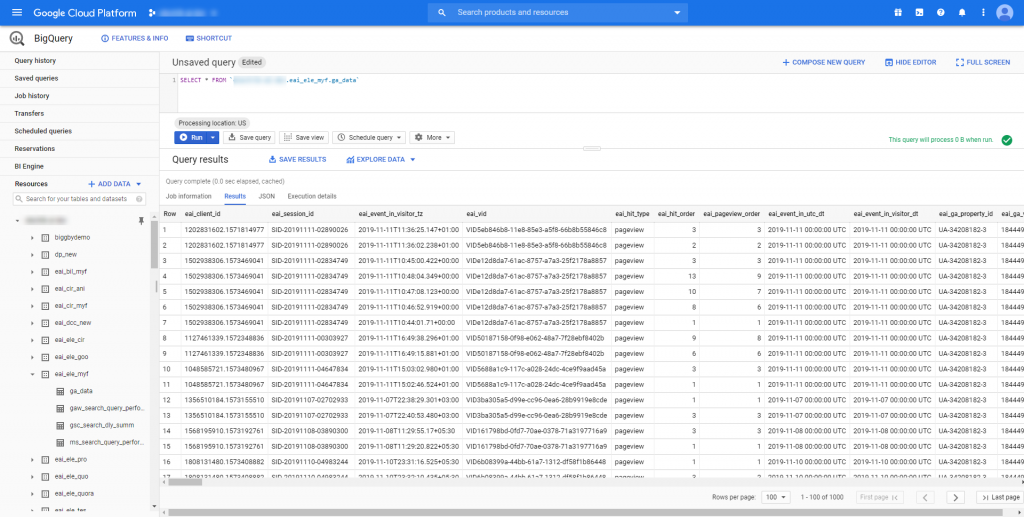Select the Results tab
This screenshot has height=517, width=1024.
tap(235, 196)
